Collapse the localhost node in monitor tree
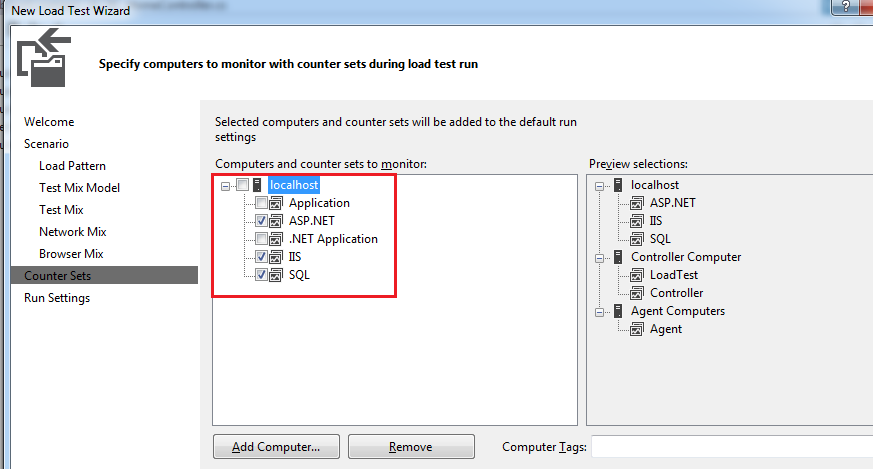The width and height of the screenshot is (873, 469). pyautogui.click(x=226, y=185)
